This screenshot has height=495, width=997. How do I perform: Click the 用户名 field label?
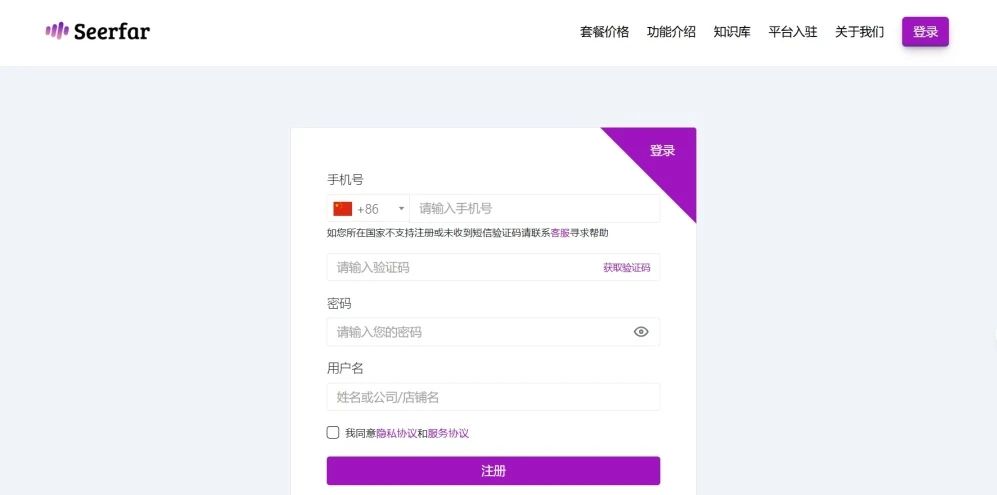345,368
